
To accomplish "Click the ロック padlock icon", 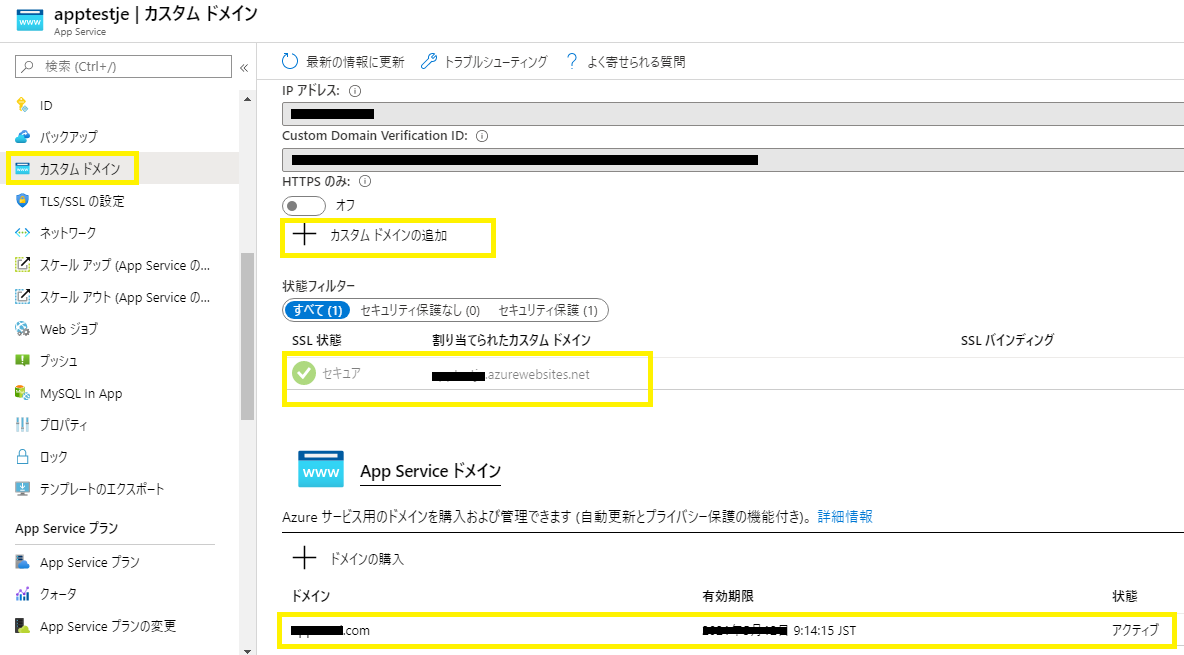I will pos(23,456).
